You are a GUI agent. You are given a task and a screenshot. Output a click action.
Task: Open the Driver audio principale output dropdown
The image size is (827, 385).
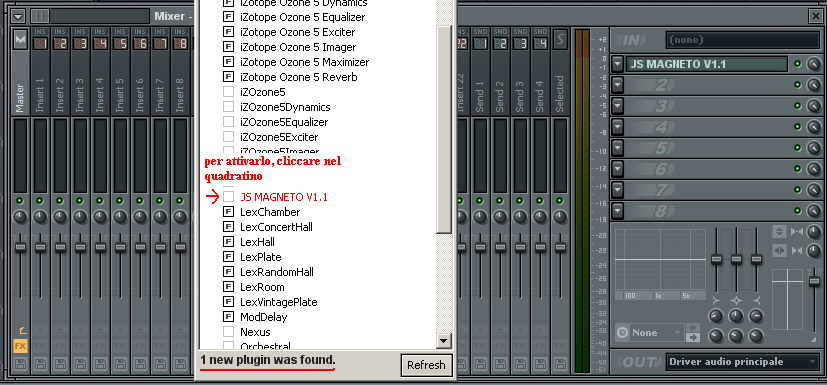click(x=743, y=362)
